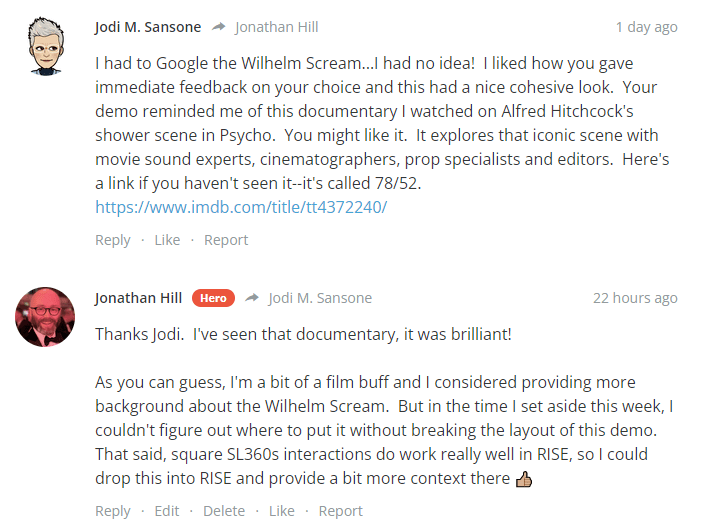The height and width of the screenshot is (528, 703).
Task: Report Jodi's comment
Action: pyautogui.click(x=226, y=240)
